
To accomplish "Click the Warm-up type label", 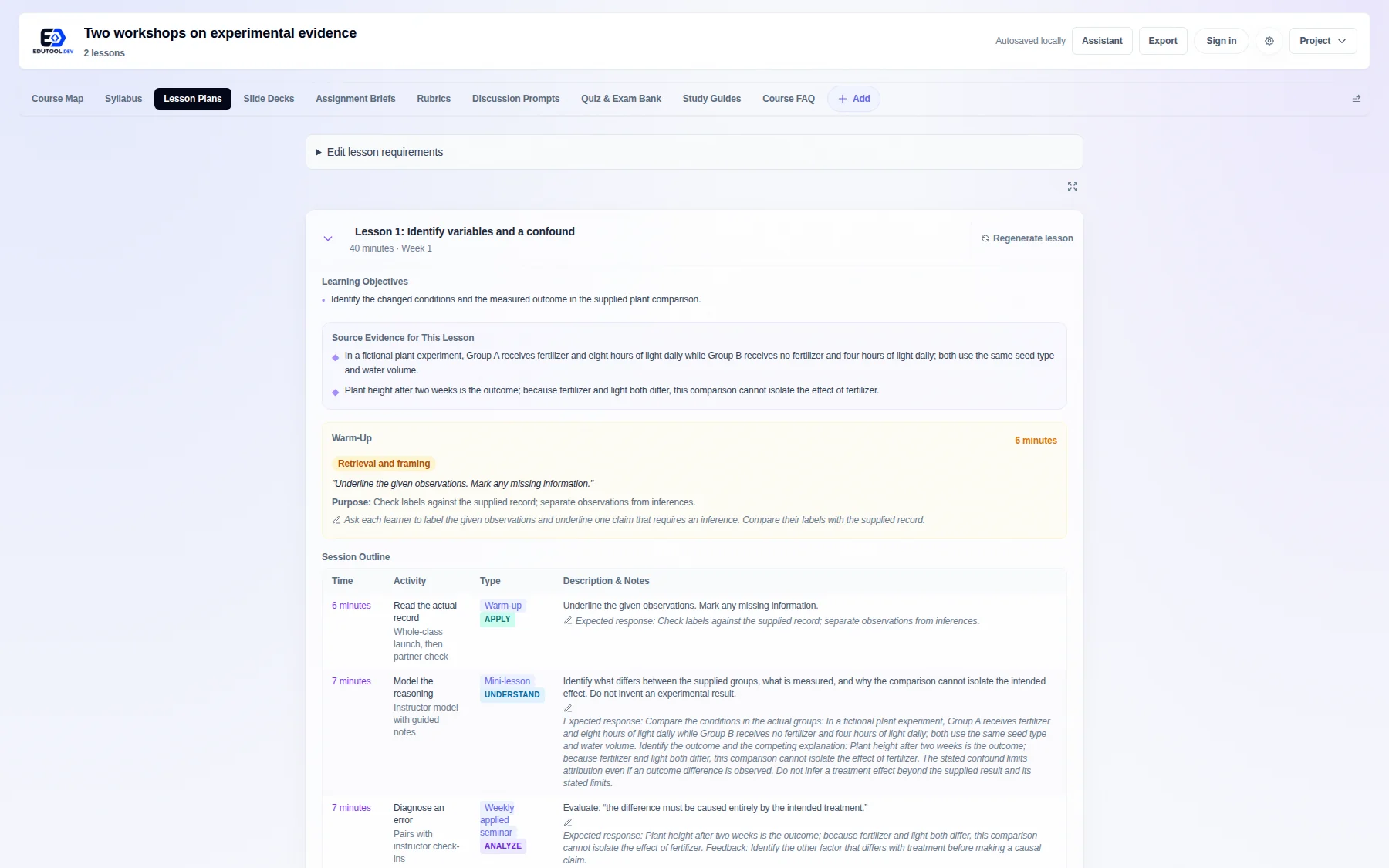I will pos(503,606).
